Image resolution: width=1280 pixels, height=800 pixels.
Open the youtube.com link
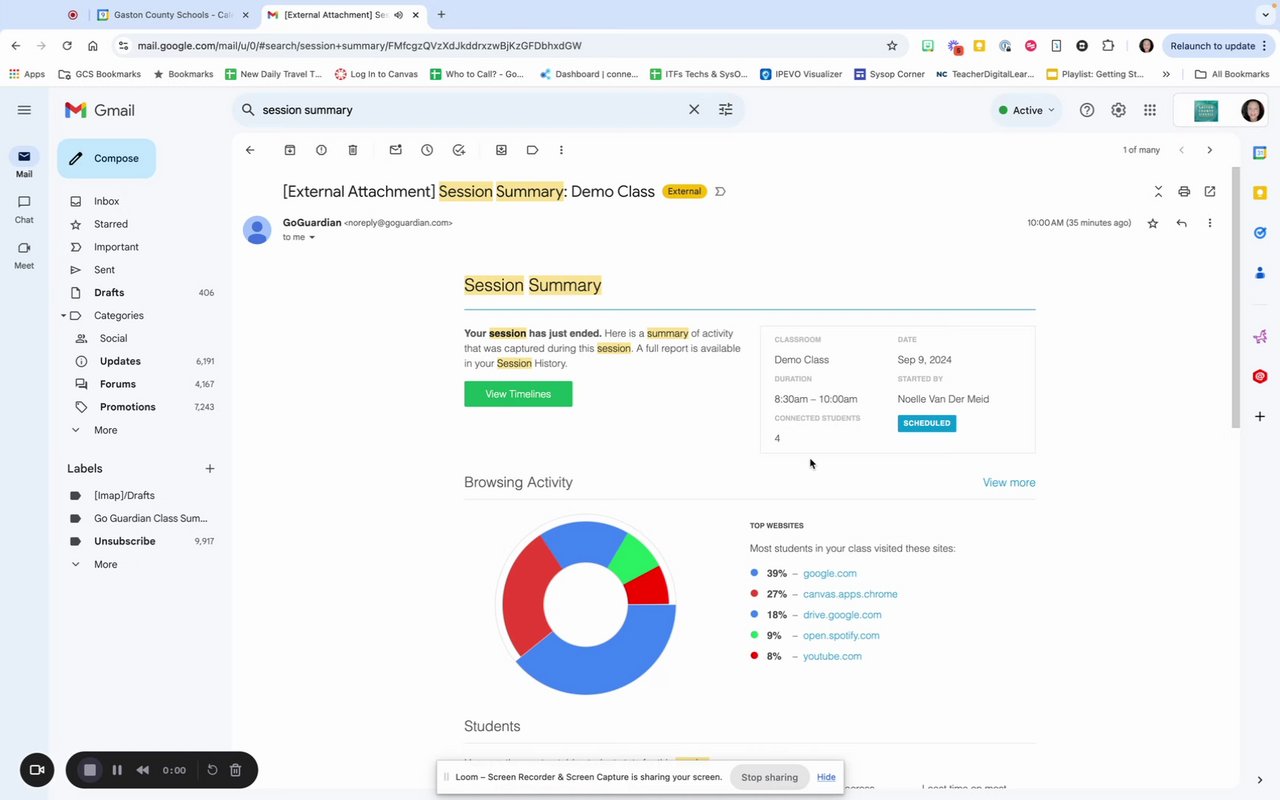(x=832, y=657)
